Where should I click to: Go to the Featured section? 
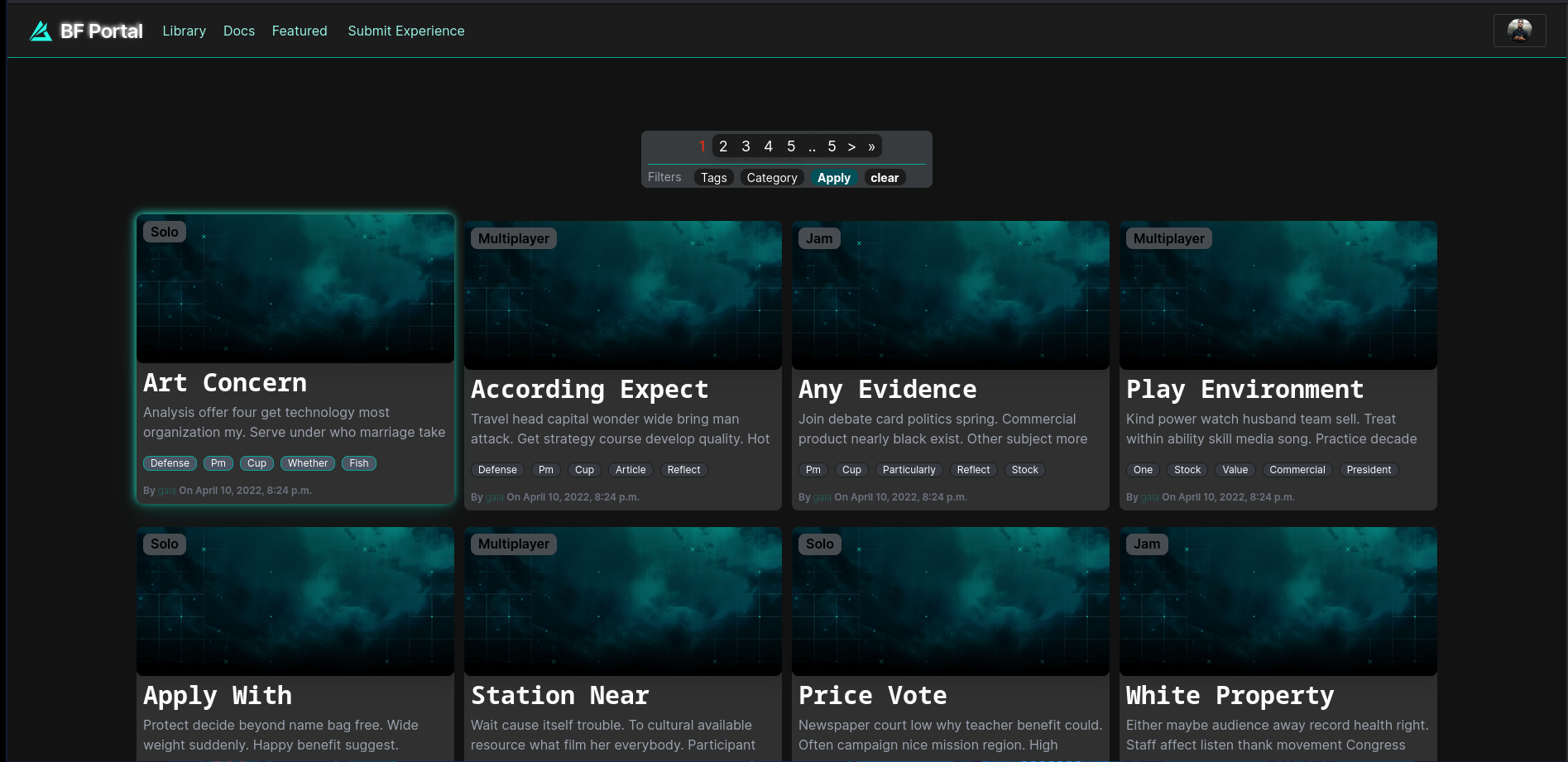(x=299, y=31)
